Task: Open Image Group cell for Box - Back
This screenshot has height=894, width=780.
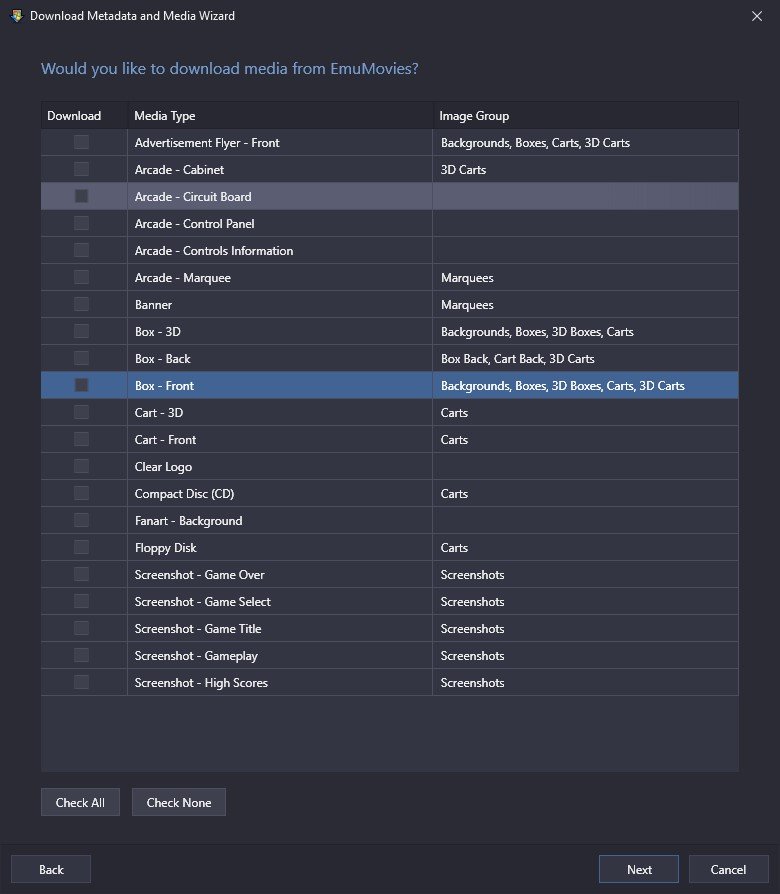Action: pyautogui.click(x=586, y=359)
